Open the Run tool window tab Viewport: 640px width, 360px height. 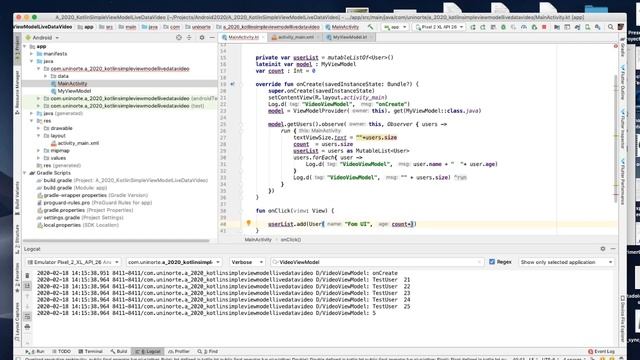coord(35,351)
